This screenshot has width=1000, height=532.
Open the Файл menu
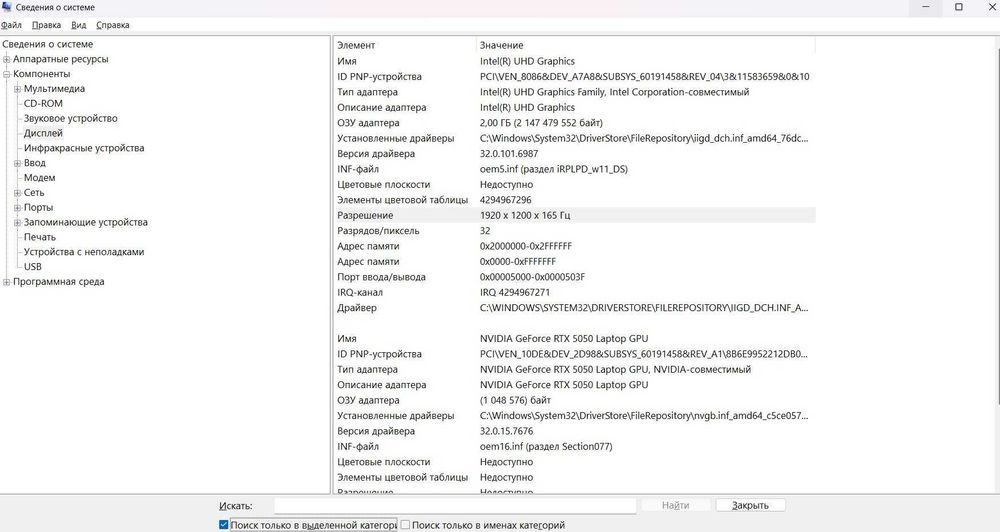(x=11, y=25)
